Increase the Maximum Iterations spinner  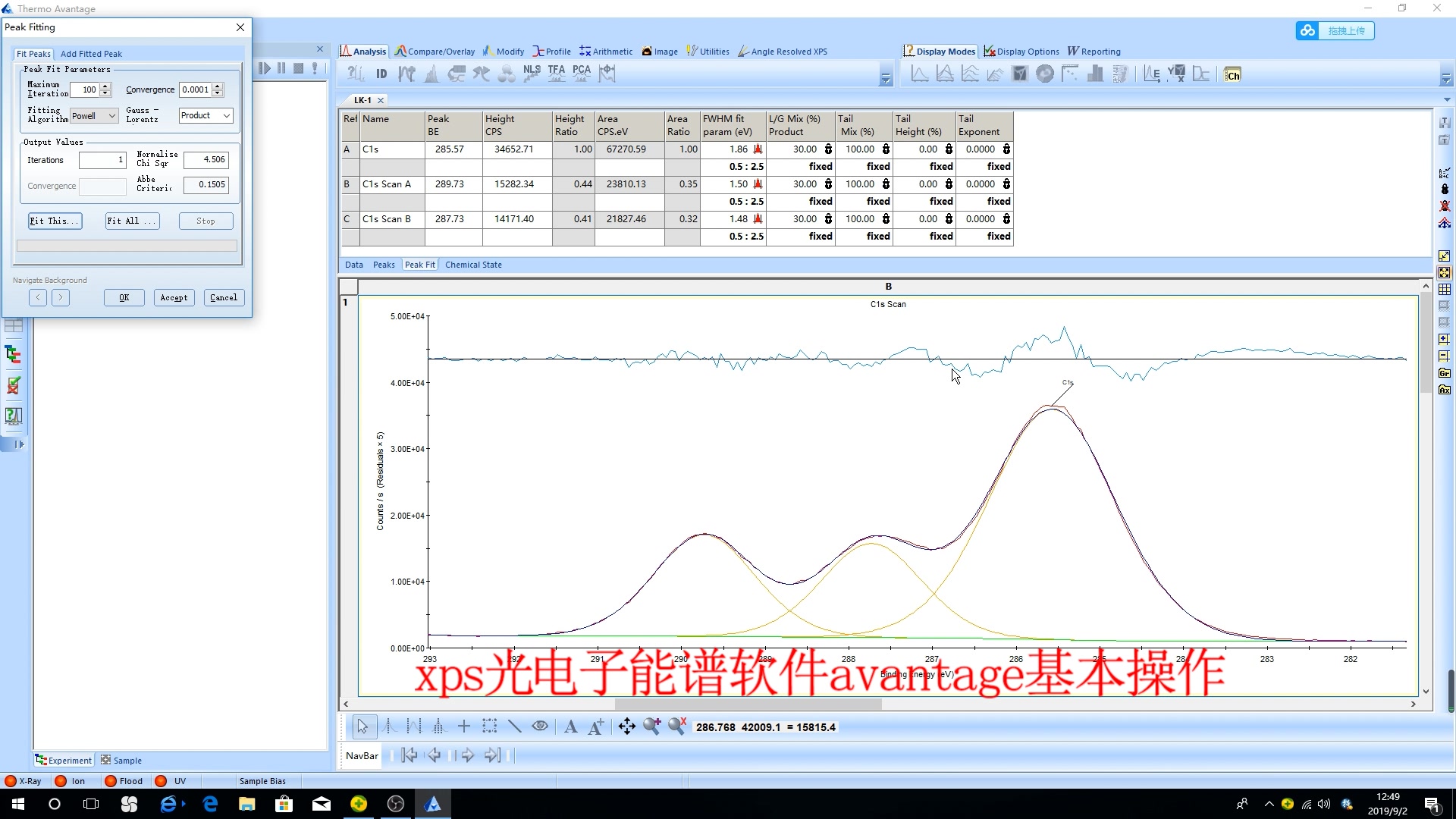[105, 86]
